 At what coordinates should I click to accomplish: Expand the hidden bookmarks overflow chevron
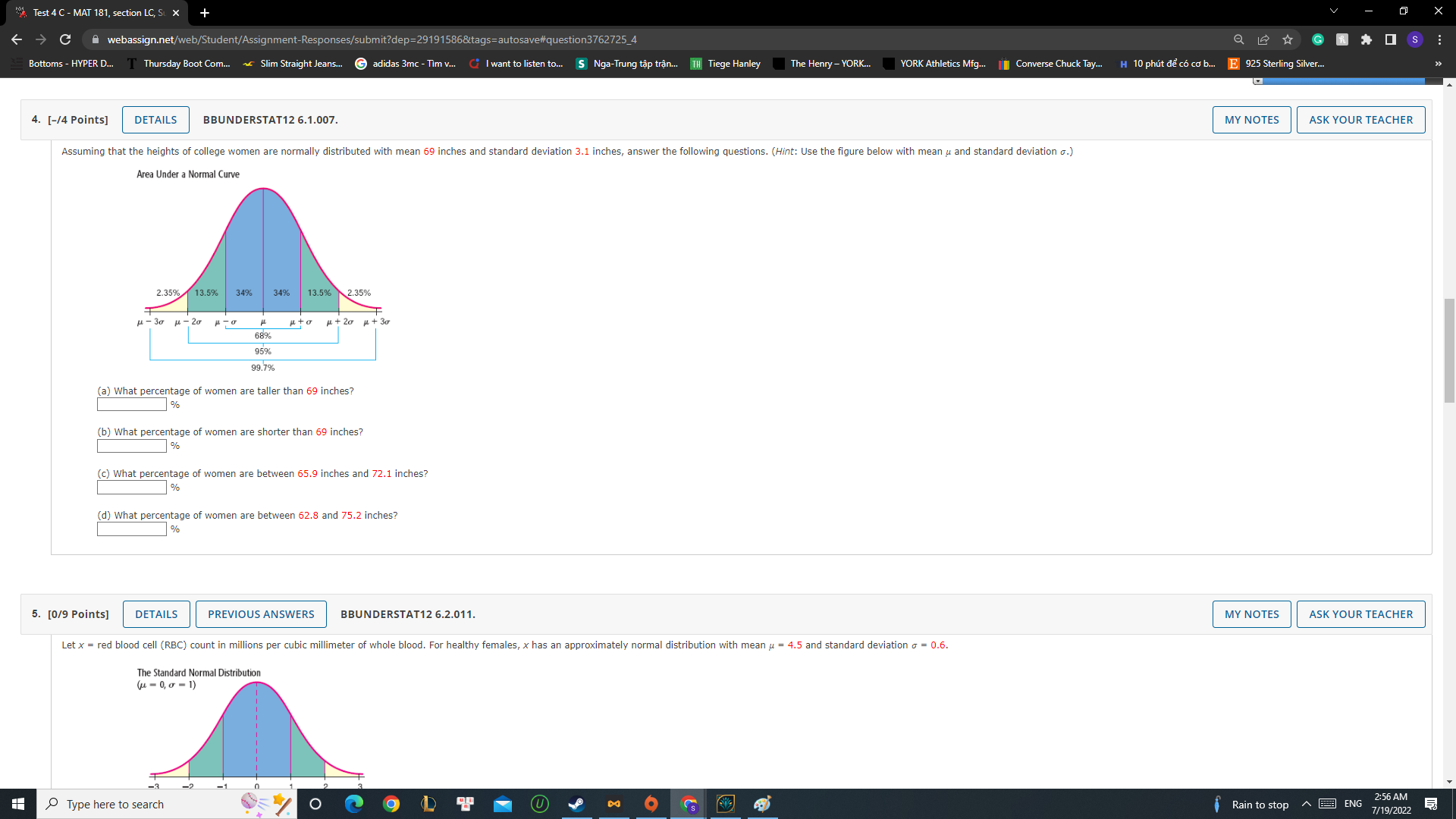coord(1439,64)
